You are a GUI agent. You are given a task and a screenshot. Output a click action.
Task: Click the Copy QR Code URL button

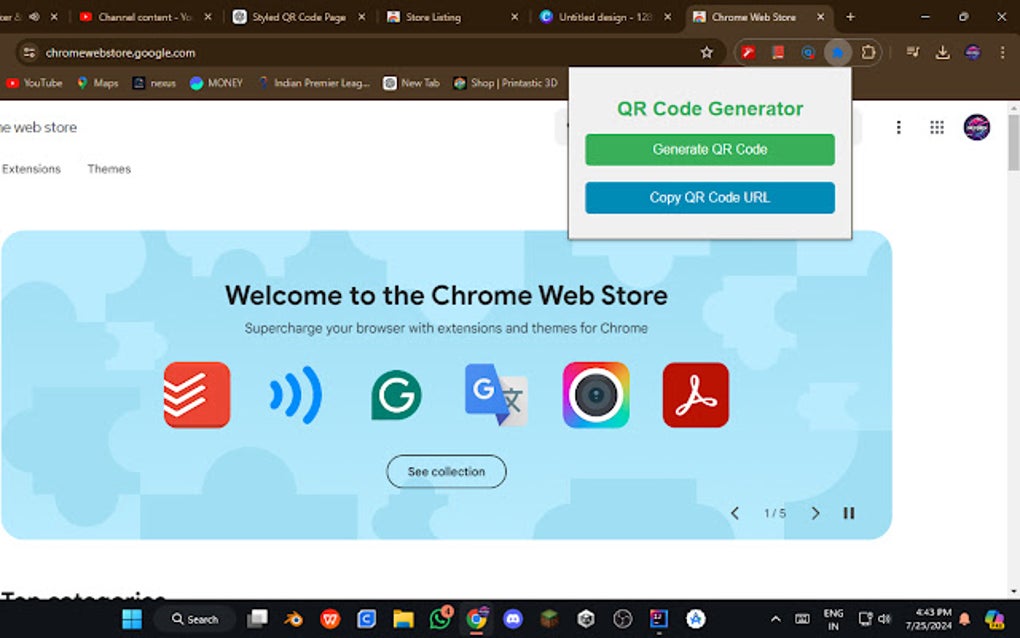pos(710,198)
